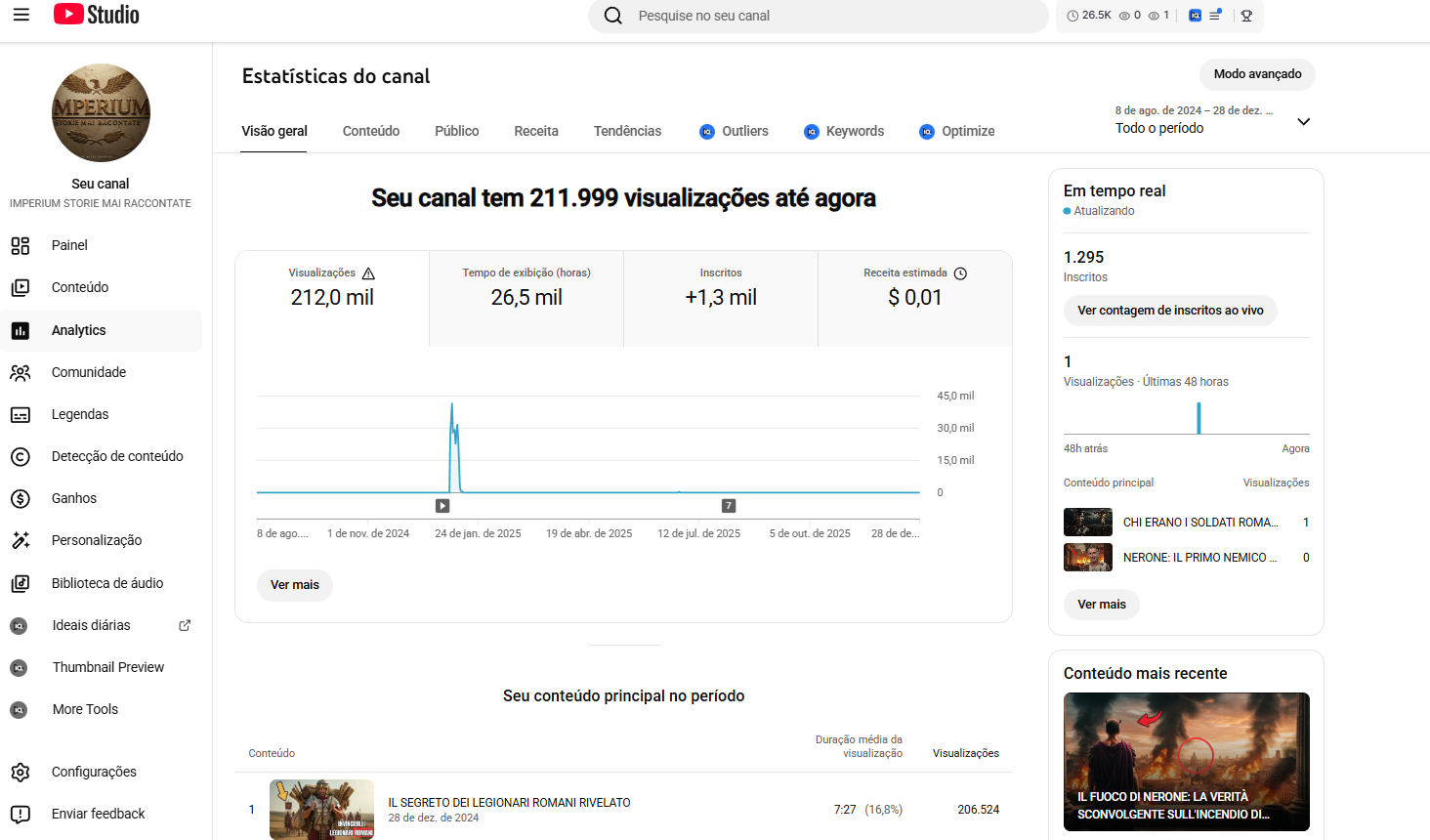1430x840 pixels.
Task: Select the Inscritos metric card
Action: click(x=721, y=299)
